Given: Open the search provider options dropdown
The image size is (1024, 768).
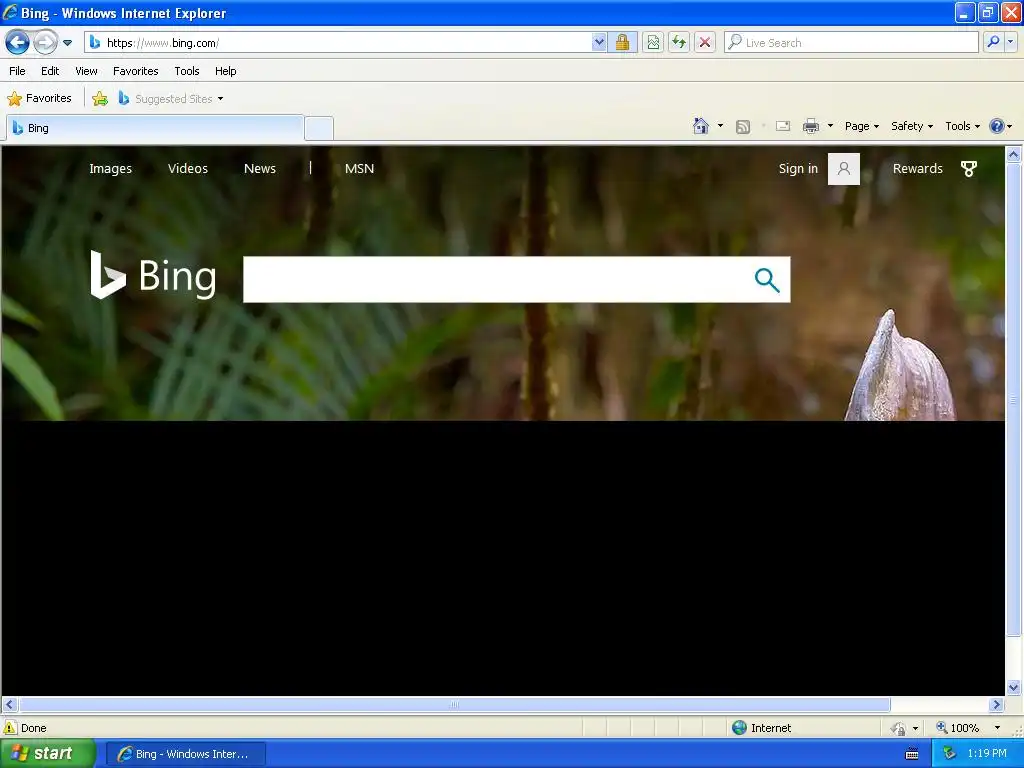Looking at the screenshot, I should [x=1011, y=42].
